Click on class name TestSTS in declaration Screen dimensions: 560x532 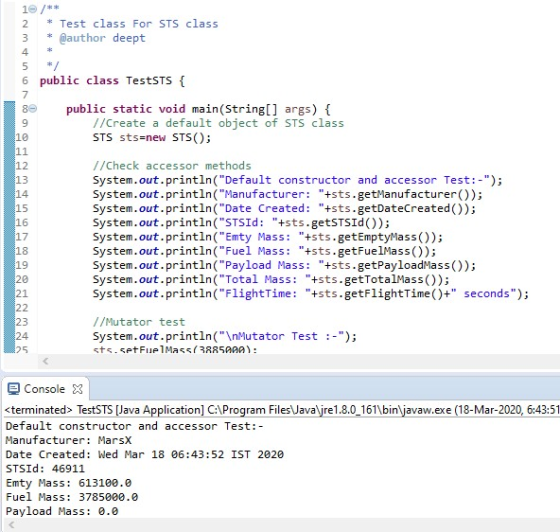149,81
